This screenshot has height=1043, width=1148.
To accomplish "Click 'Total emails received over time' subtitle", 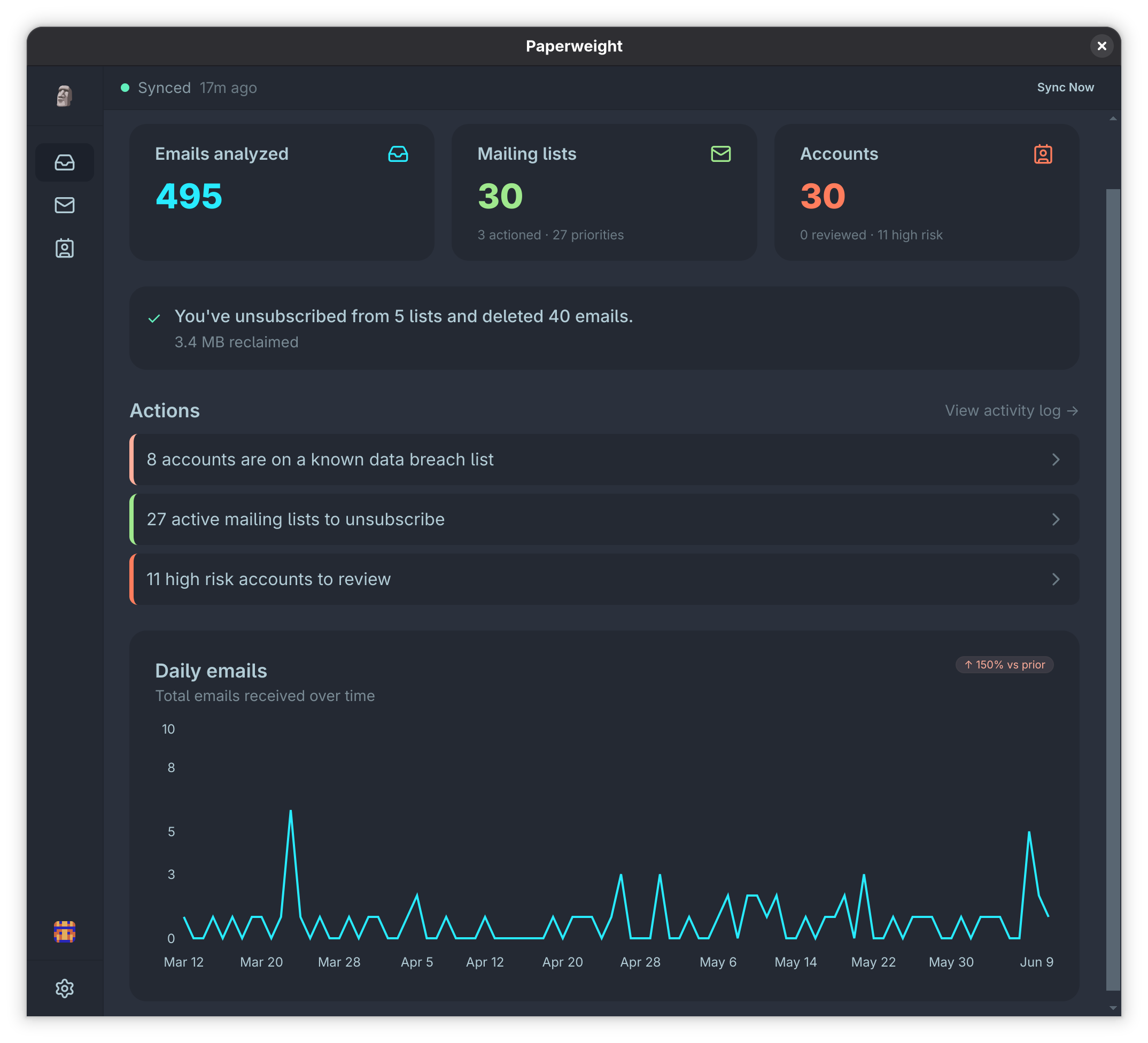I will [265, 696].
